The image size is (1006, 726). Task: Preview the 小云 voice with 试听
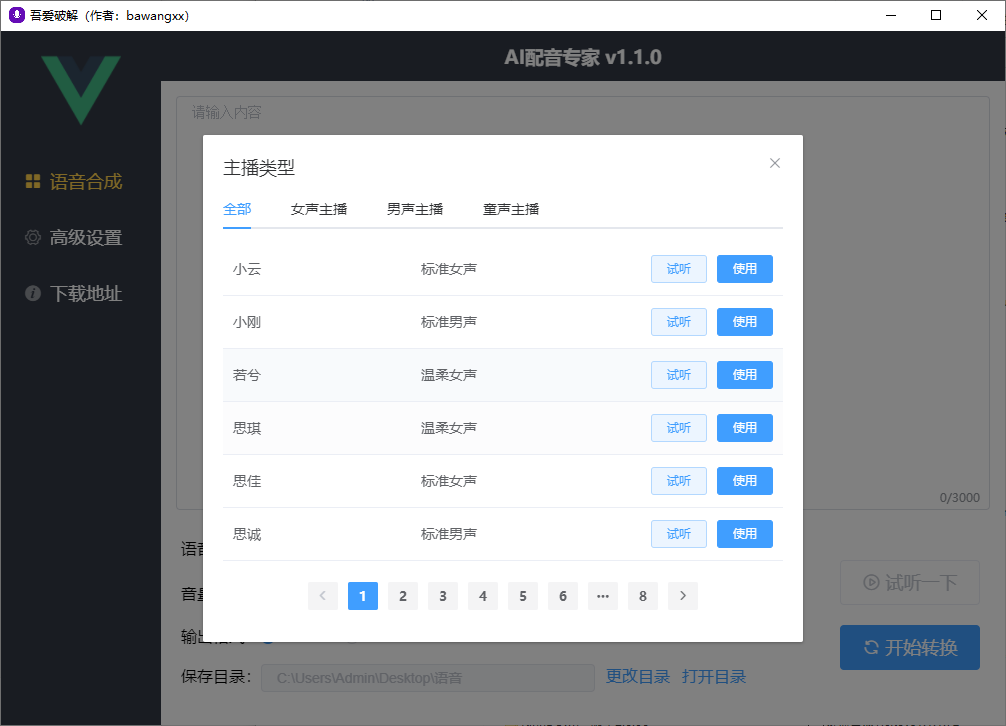point(679,269)
